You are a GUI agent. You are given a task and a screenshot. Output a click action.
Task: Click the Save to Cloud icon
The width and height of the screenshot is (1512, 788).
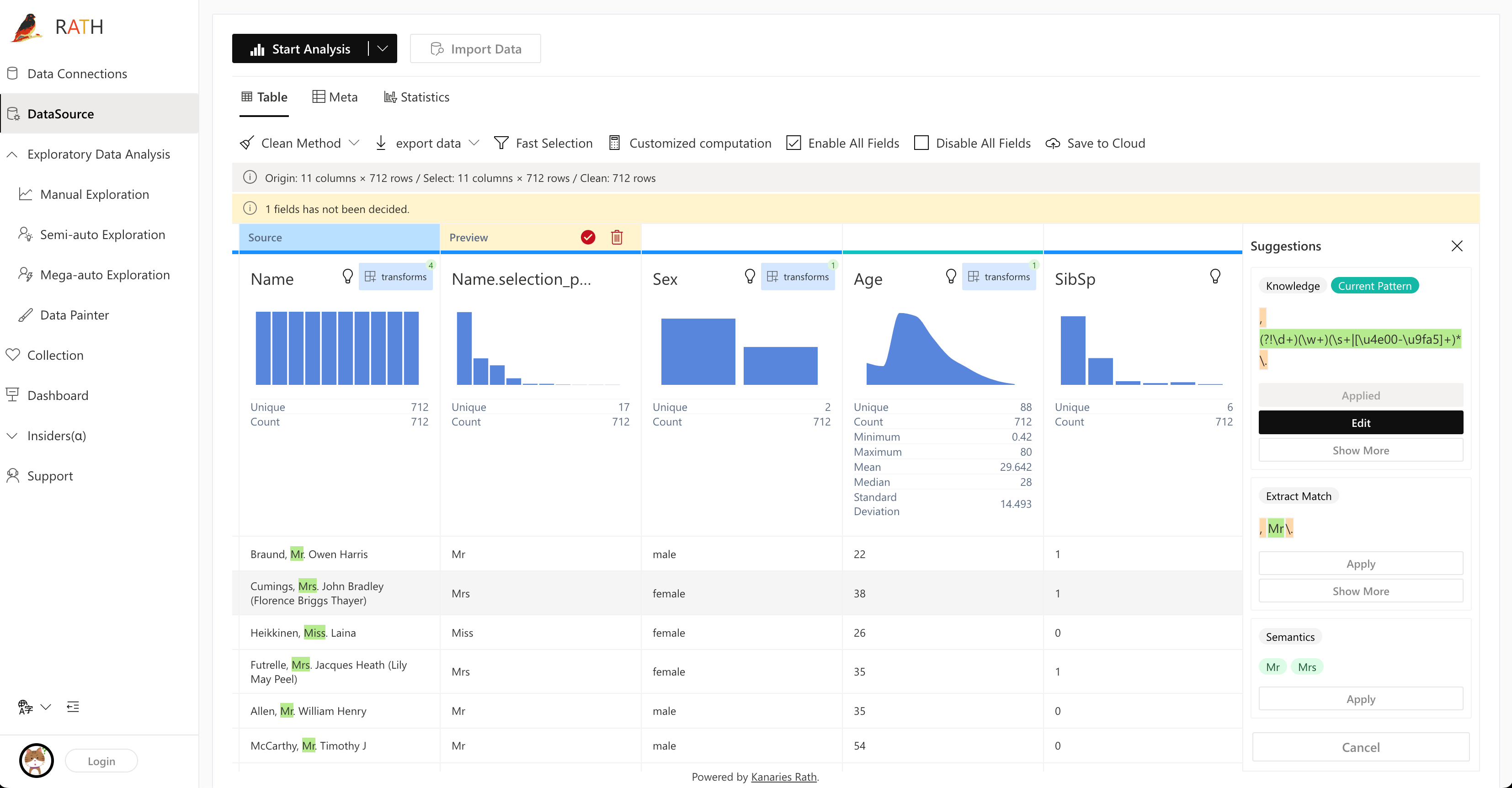[1053, 143]
